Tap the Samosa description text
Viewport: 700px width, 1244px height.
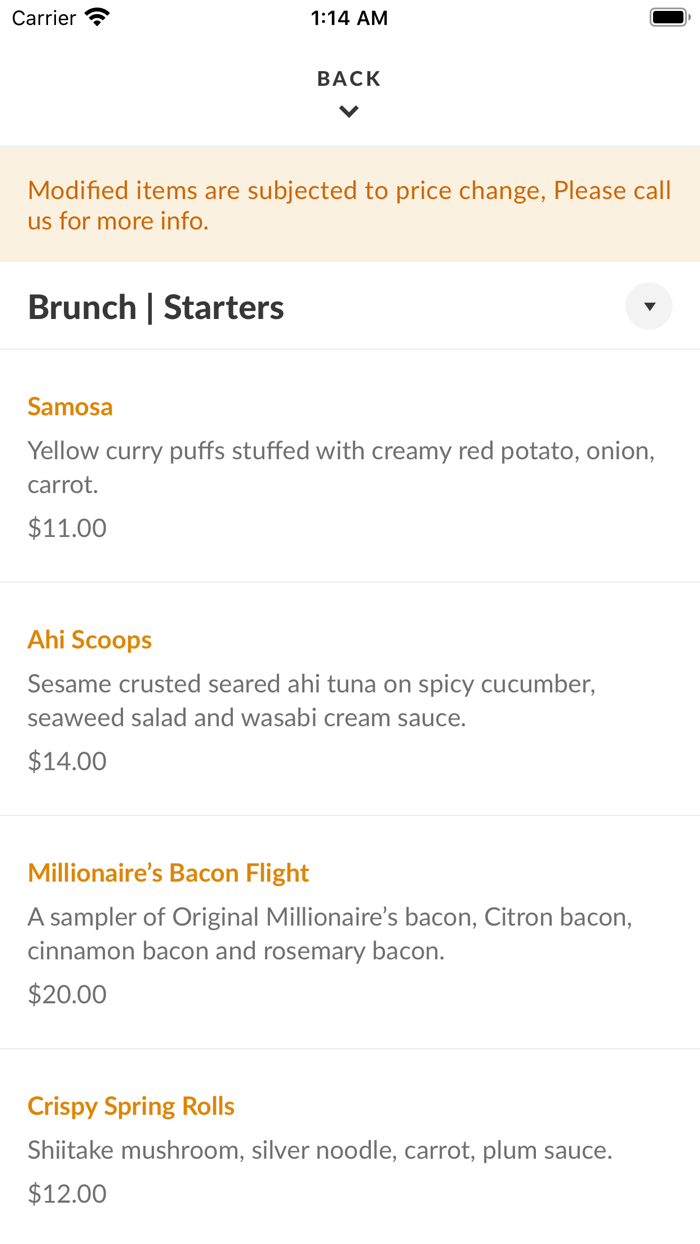341,467
